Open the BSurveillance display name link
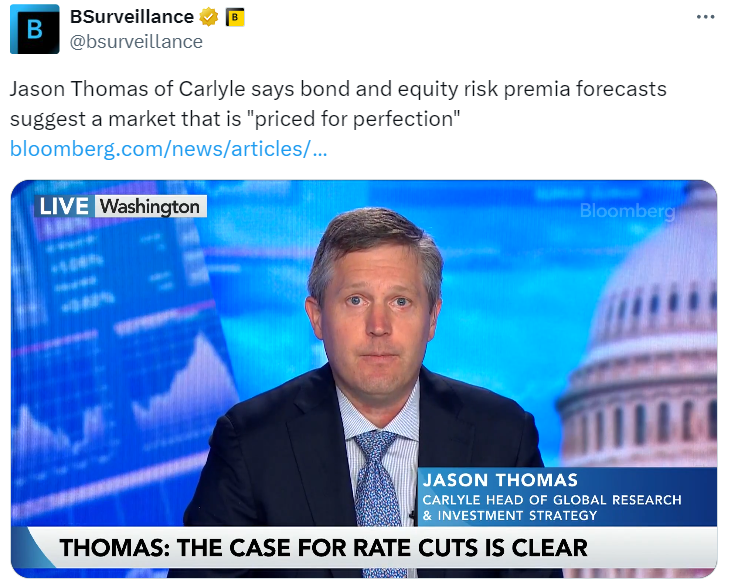This screenshot has height=587, width=729. pyautogui.click(x=132, y=17)
